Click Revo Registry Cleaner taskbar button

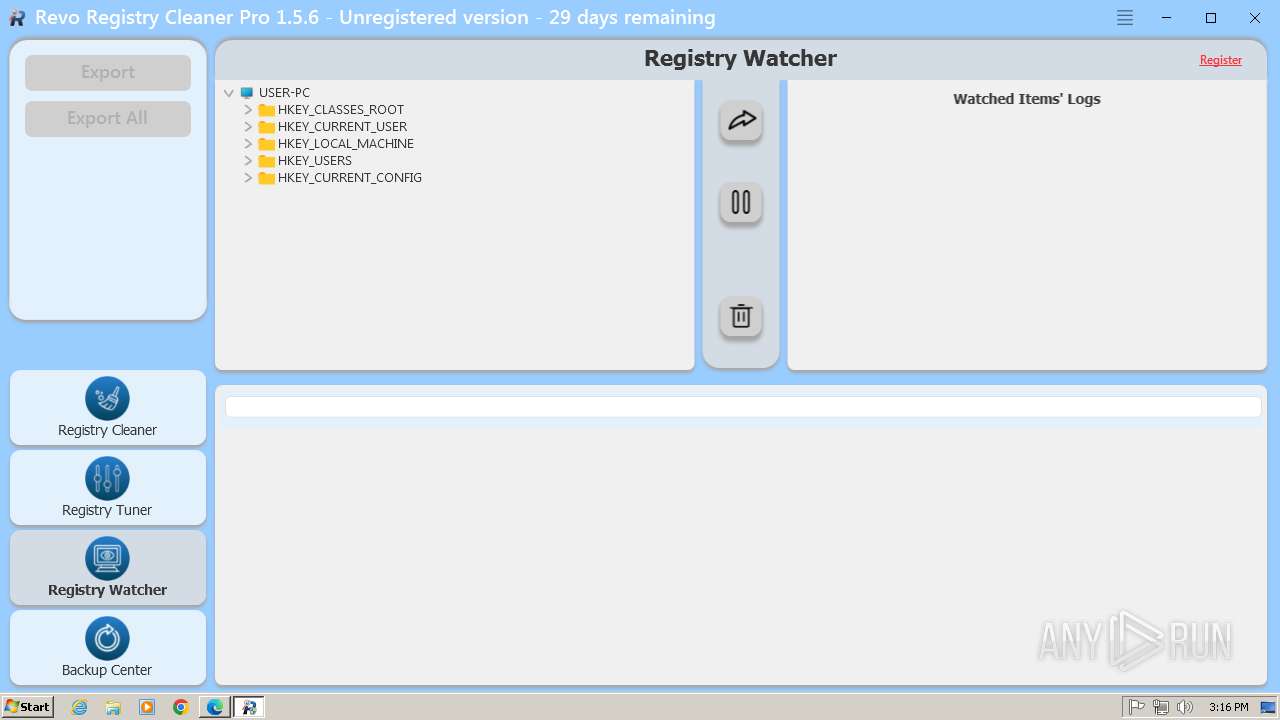pyautogui.click(x=249, y=707)
